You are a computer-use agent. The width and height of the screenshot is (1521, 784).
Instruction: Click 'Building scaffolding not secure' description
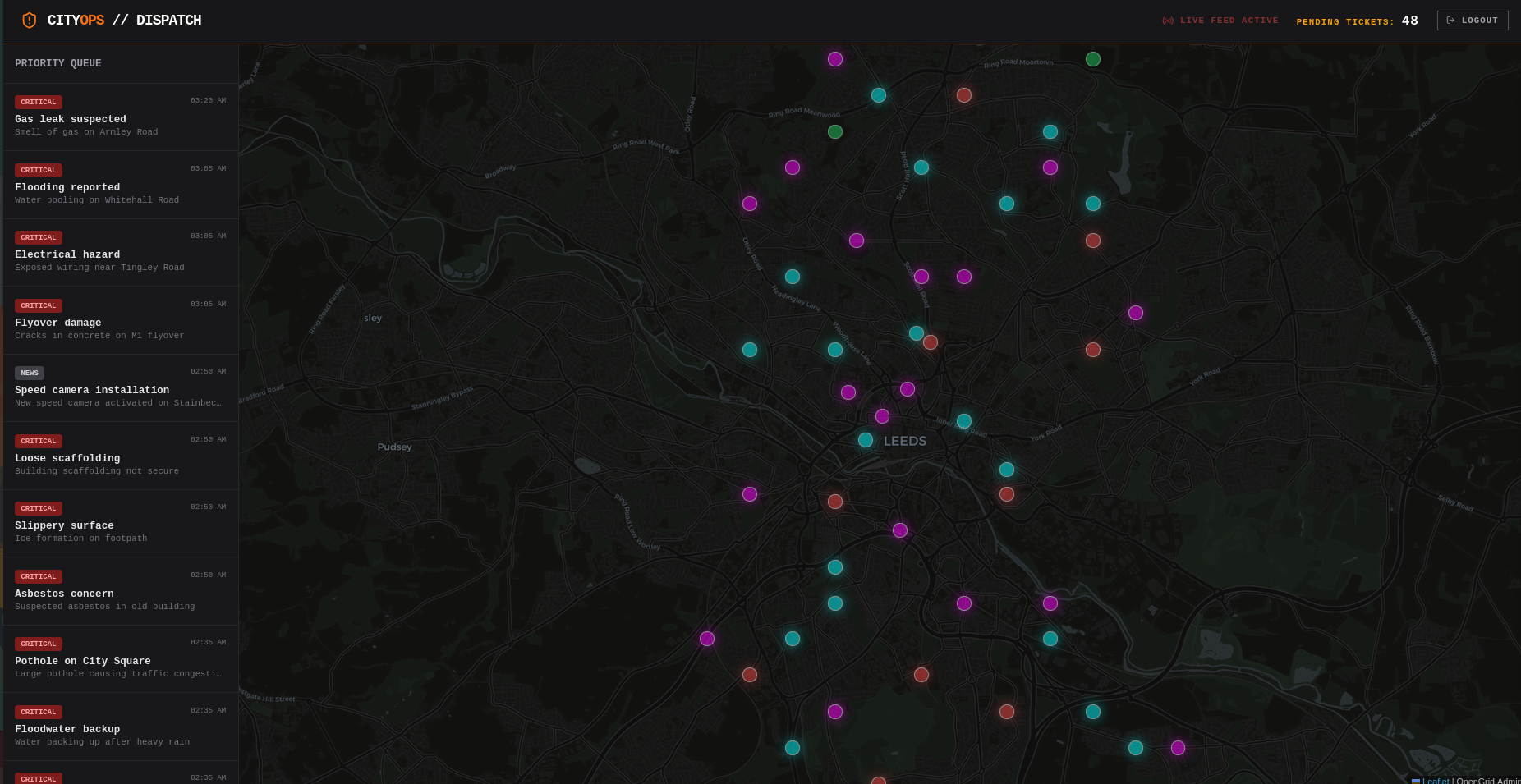pyautogui.click(x=97, y=471)
